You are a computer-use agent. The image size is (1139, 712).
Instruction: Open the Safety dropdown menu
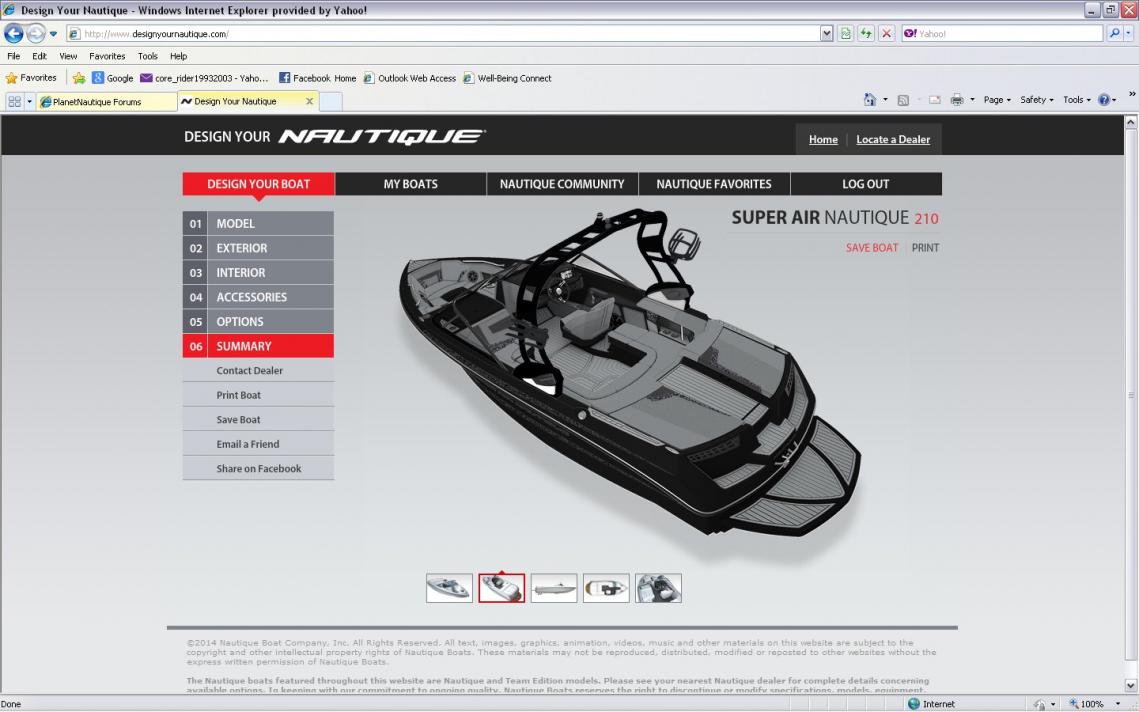tap(1036, 100)
